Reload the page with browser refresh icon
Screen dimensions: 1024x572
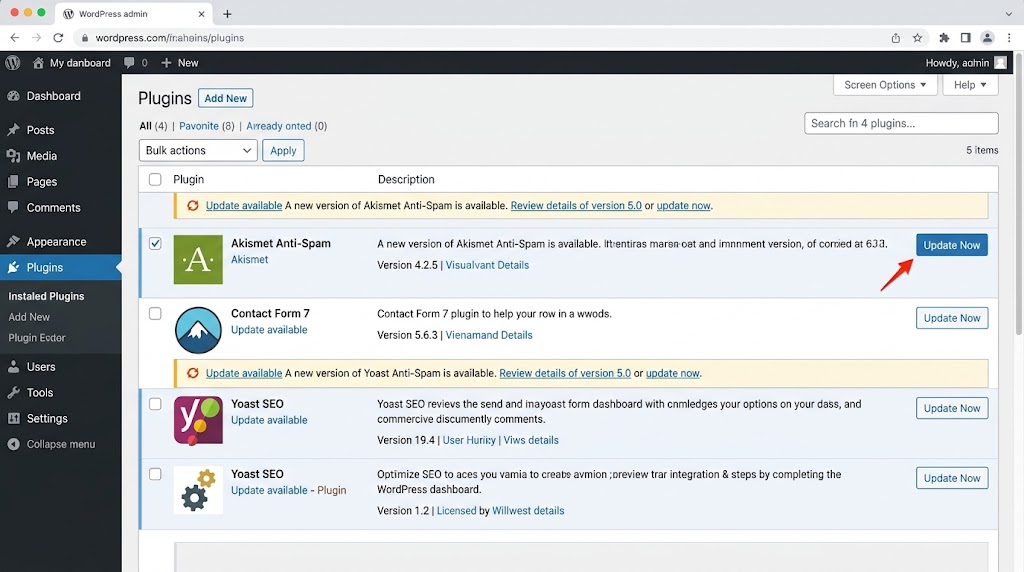58,38
